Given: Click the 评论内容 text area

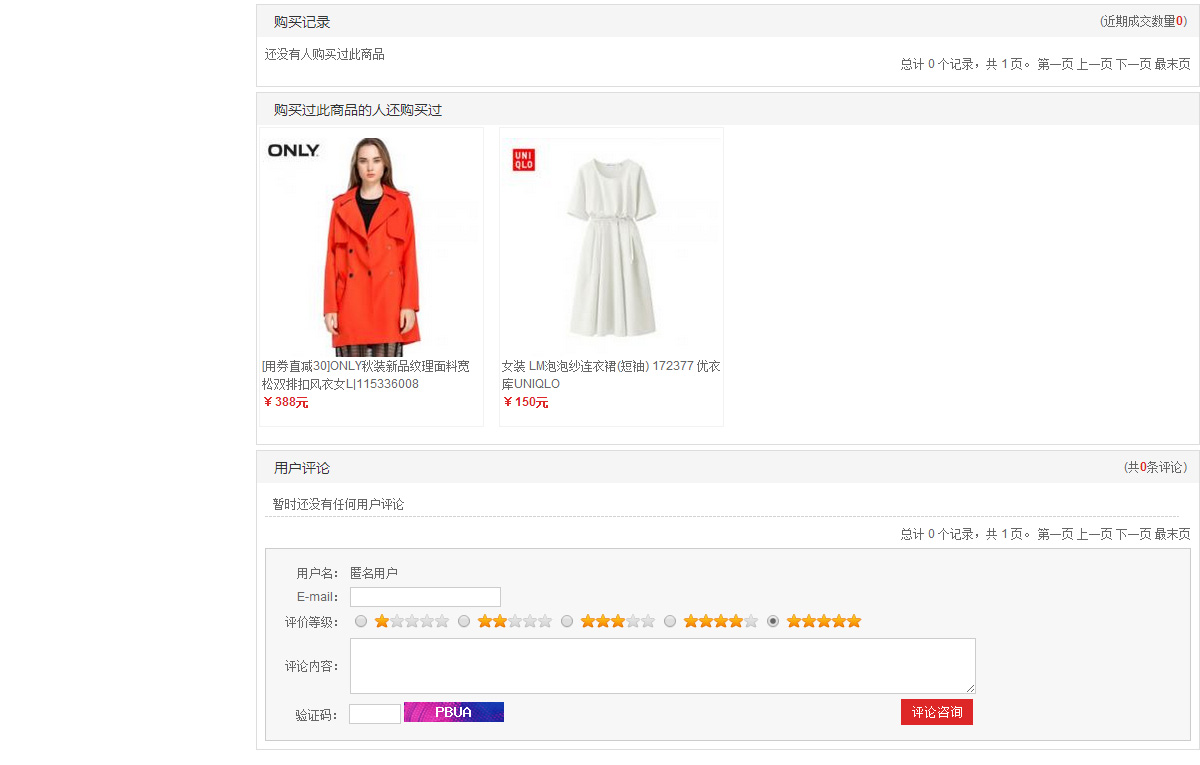Looking at the screenshot, I should coord(663,666).
